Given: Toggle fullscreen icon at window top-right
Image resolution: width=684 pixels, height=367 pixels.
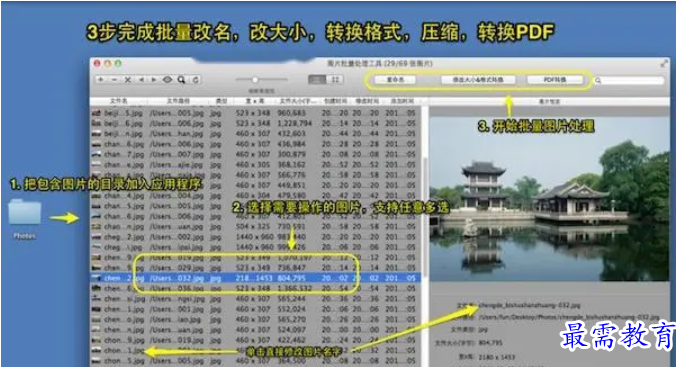Looking at the screenshot, I should (663, 64).
